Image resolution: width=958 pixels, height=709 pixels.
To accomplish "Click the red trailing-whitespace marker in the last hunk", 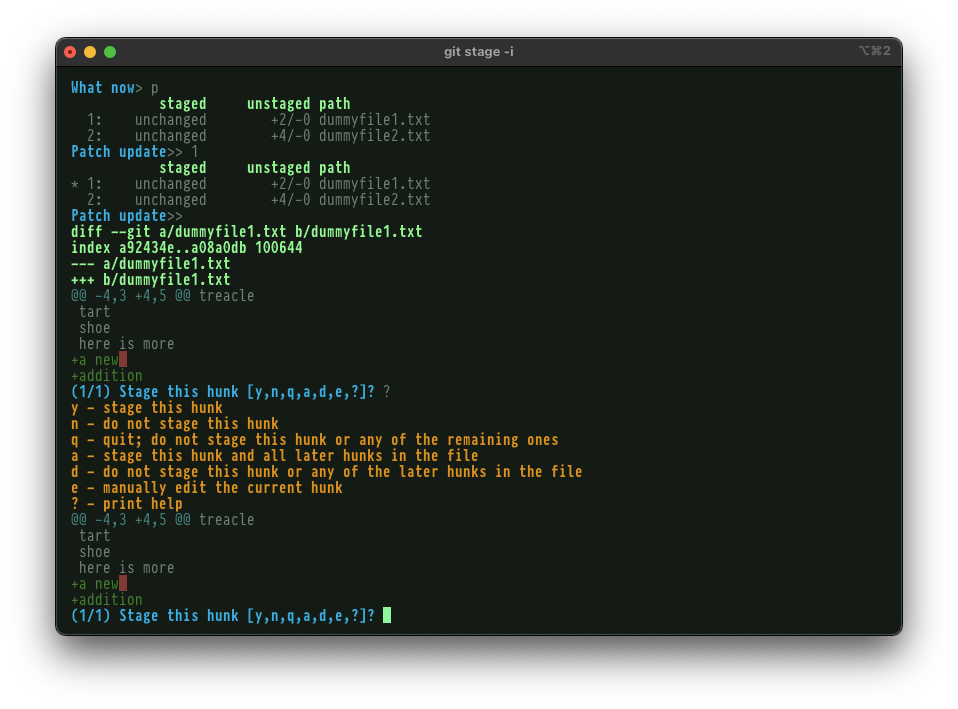I will (123, 583).
